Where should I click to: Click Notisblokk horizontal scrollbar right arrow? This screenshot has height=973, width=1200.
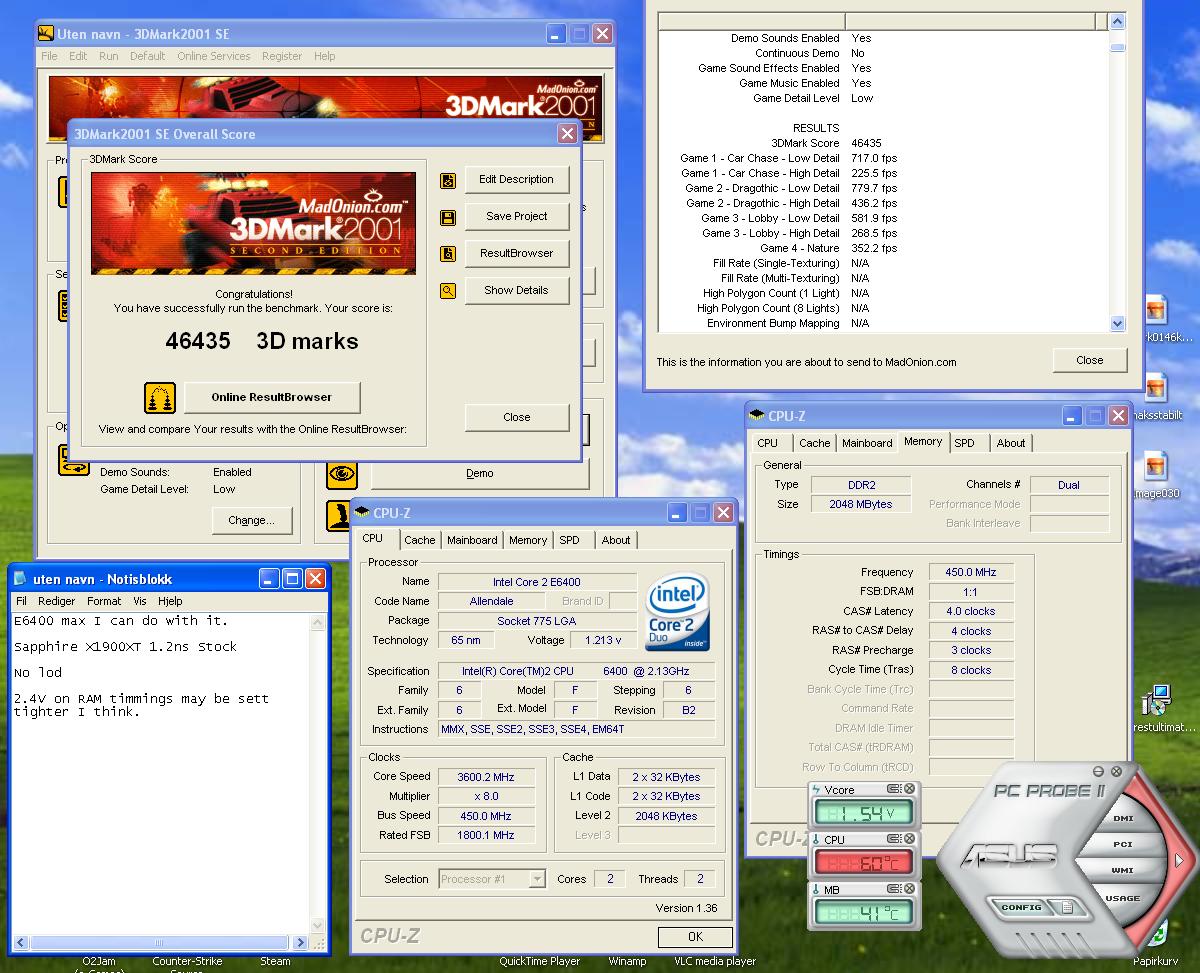303,942
